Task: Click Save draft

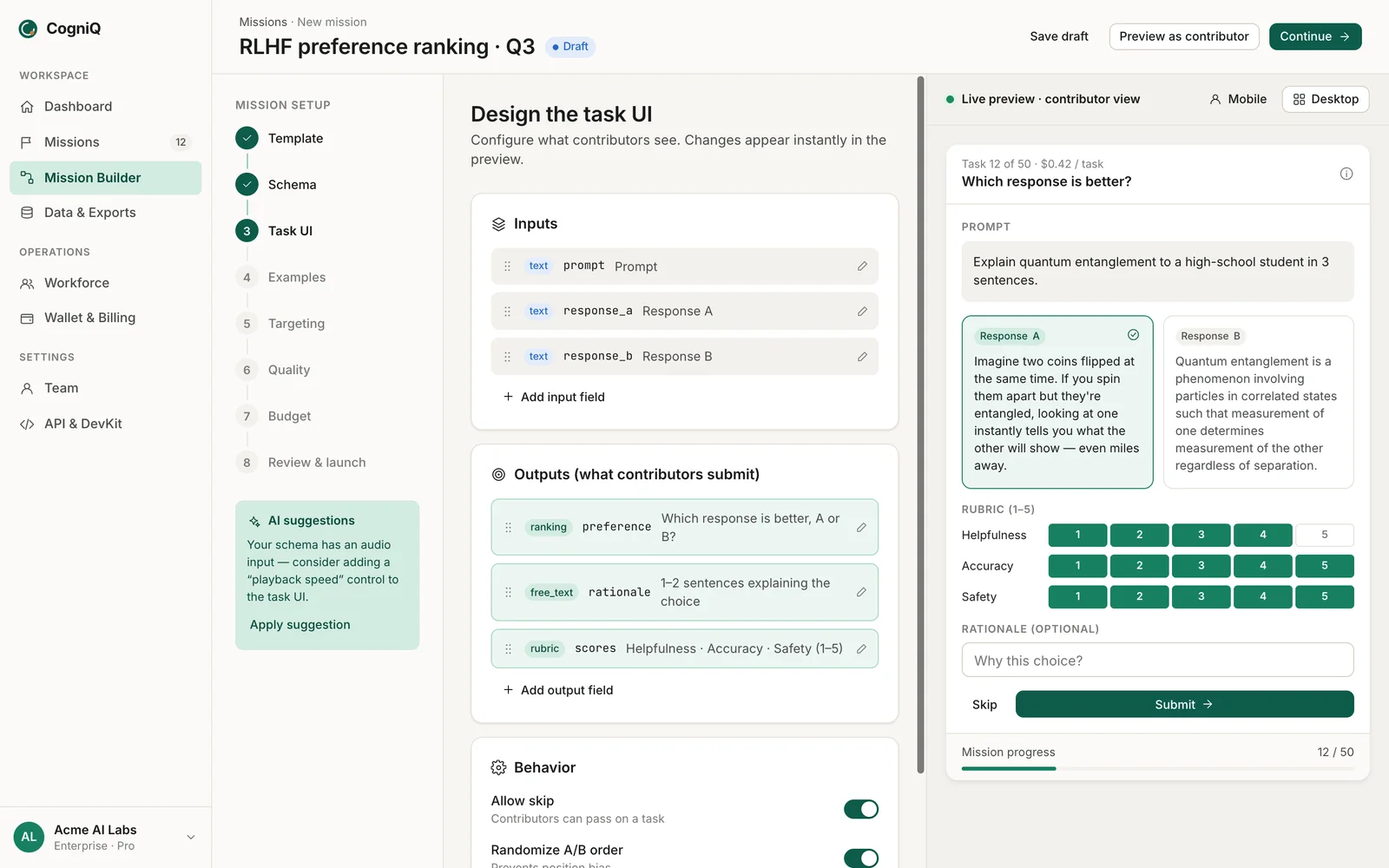Action: [x=1059, y=36]
